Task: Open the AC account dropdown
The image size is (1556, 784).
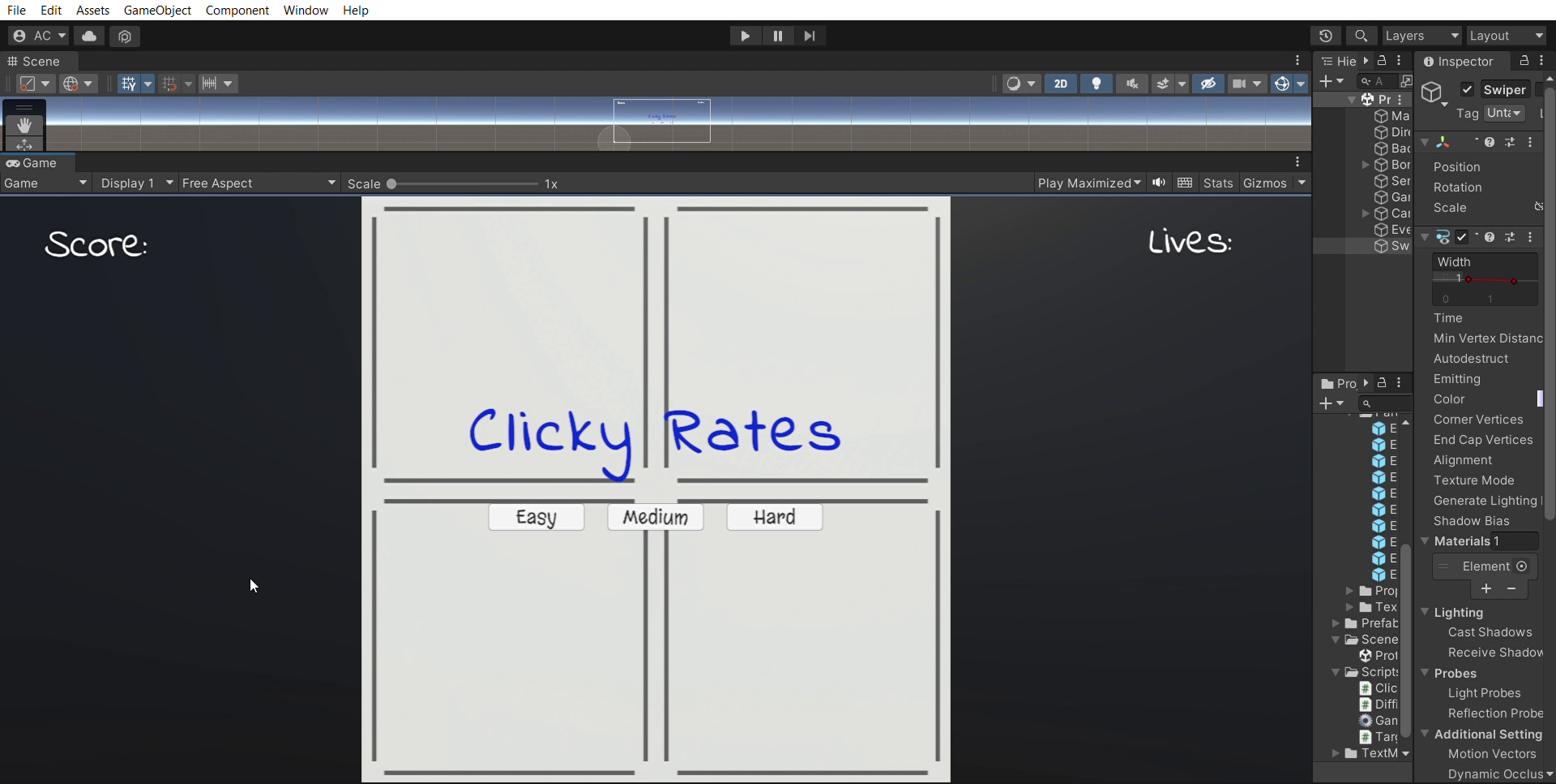Action: coord(40,36)
